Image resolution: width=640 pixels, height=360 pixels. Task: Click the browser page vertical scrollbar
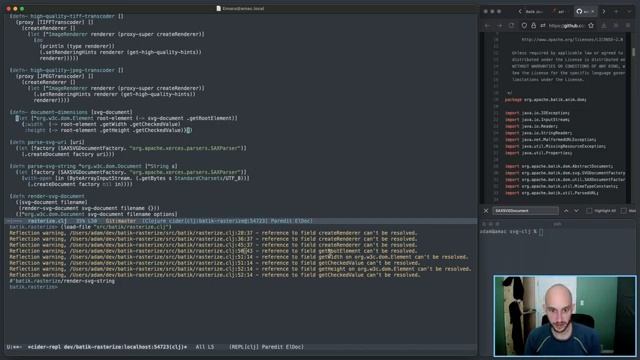click(x=633, y=52)
